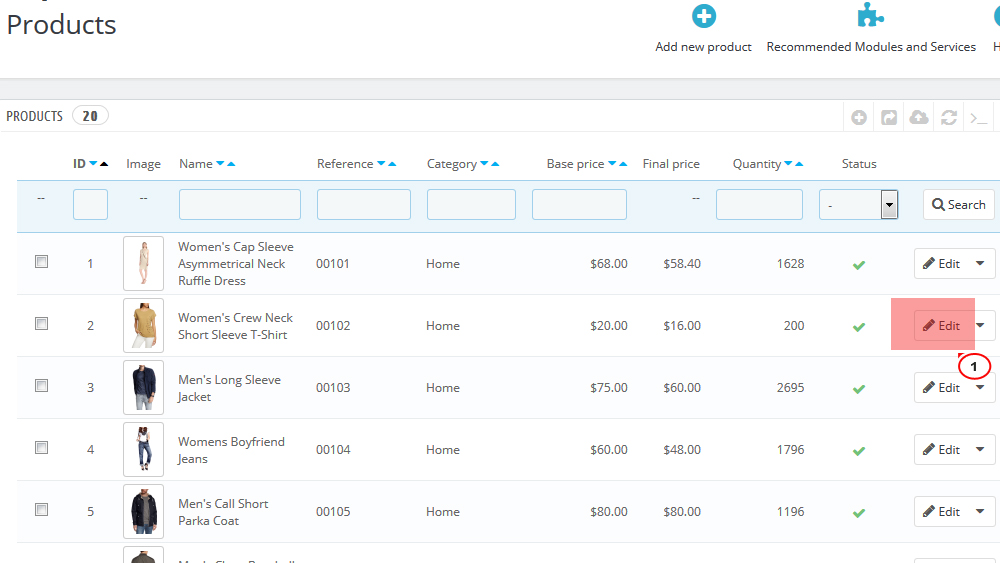Sort Category column ascending
This screenshot has height=563, width=1000.
[x=495, y=164]
